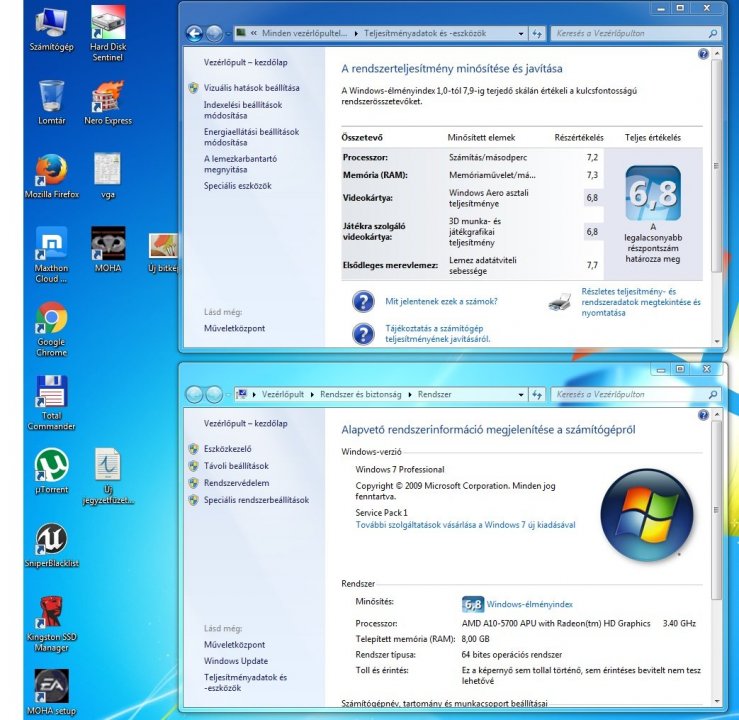Open Speciális eszközök link

[x=238, y=186]
